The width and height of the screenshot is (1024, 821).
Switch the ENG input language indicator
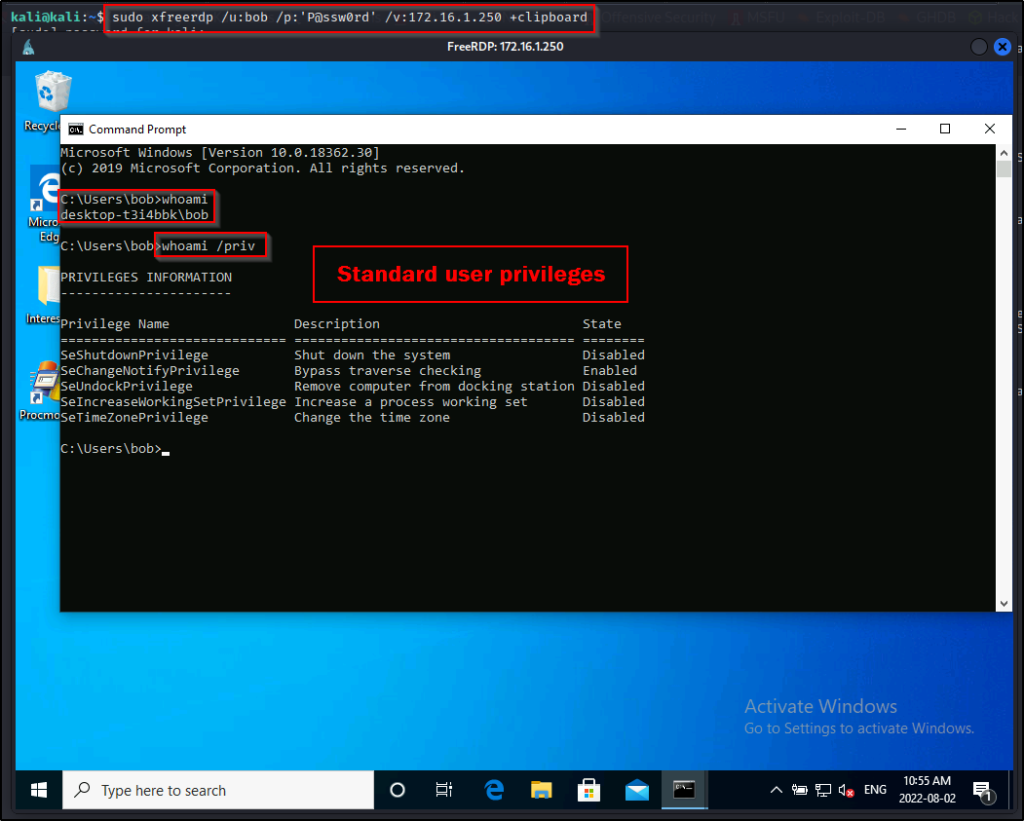click(875, 790)
